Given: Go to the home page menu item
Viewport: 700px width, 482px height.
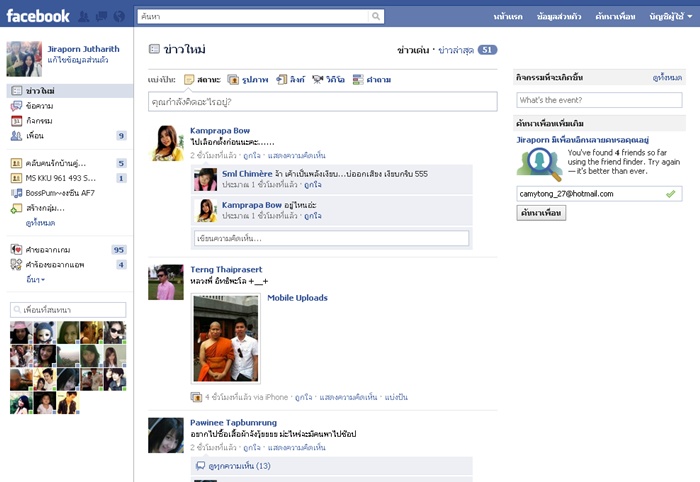Looking at the screenshot, I should [x=508, y=17].
